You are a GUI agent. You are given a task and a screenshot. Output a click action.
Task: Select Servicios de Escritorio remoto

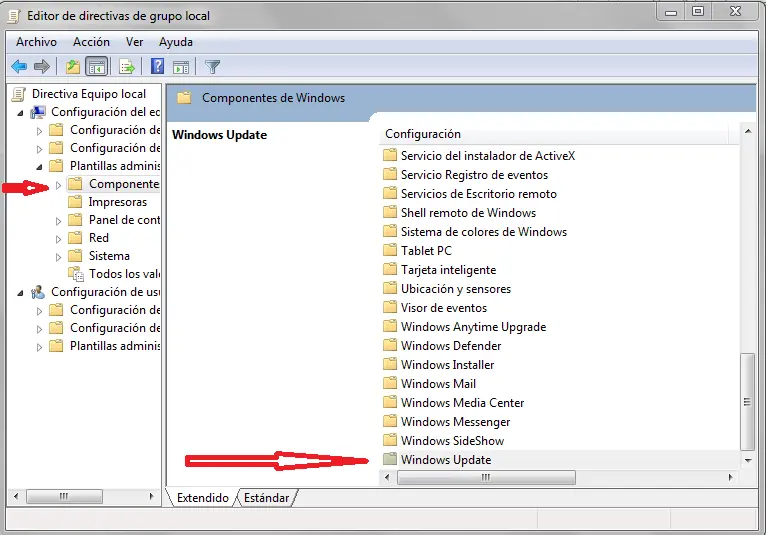coord(479,193)
